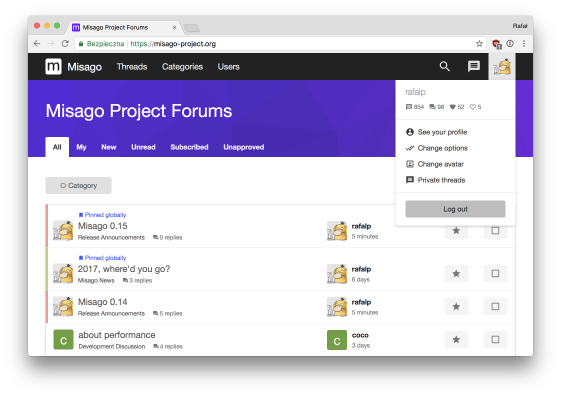
Task: Star the about performance thread
Action: pyautogui.click(x=456, y=339)
